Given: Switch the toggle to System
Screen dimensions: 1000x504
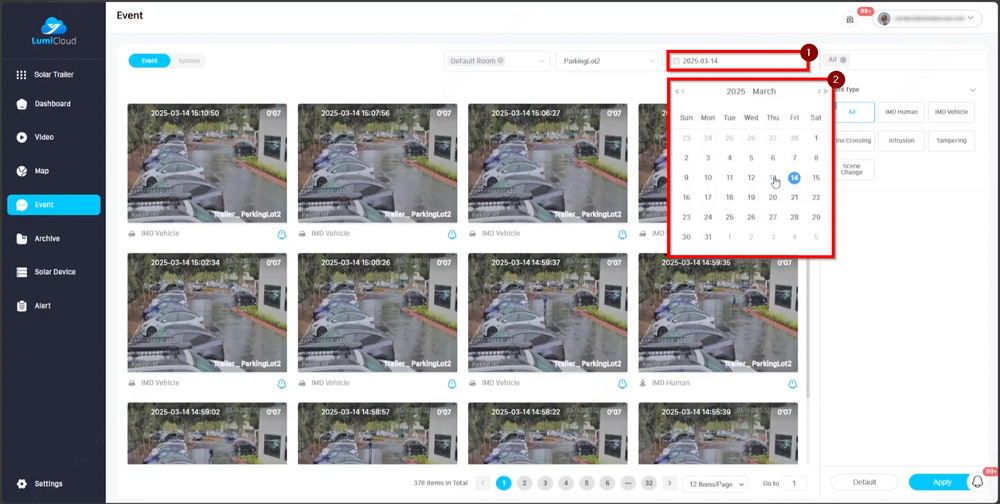Looking at the screenshot, I should [x=189, y=61].
